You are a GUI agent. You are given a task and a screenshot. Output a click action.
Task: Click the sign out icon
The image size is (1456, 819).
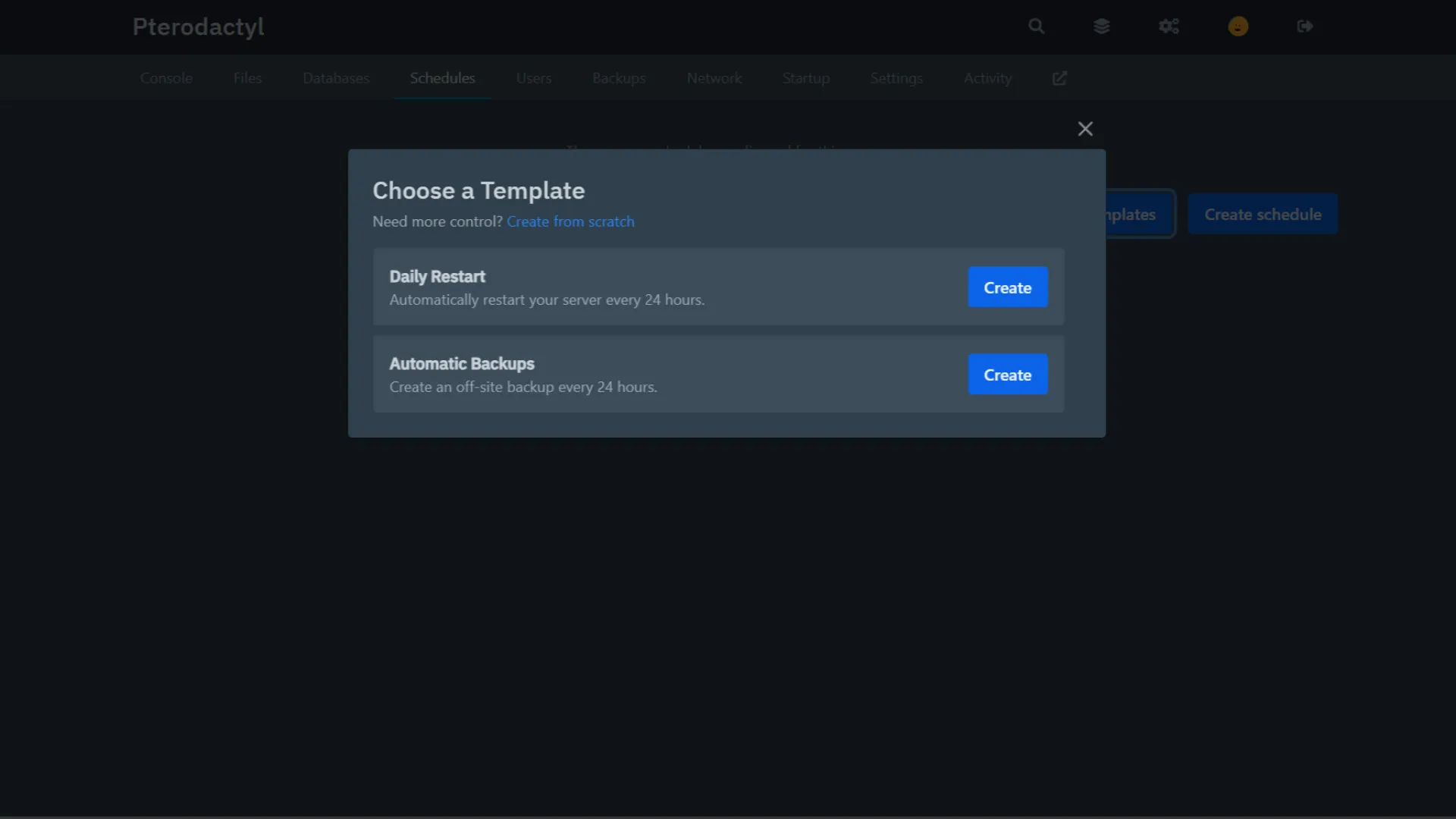1304,27
